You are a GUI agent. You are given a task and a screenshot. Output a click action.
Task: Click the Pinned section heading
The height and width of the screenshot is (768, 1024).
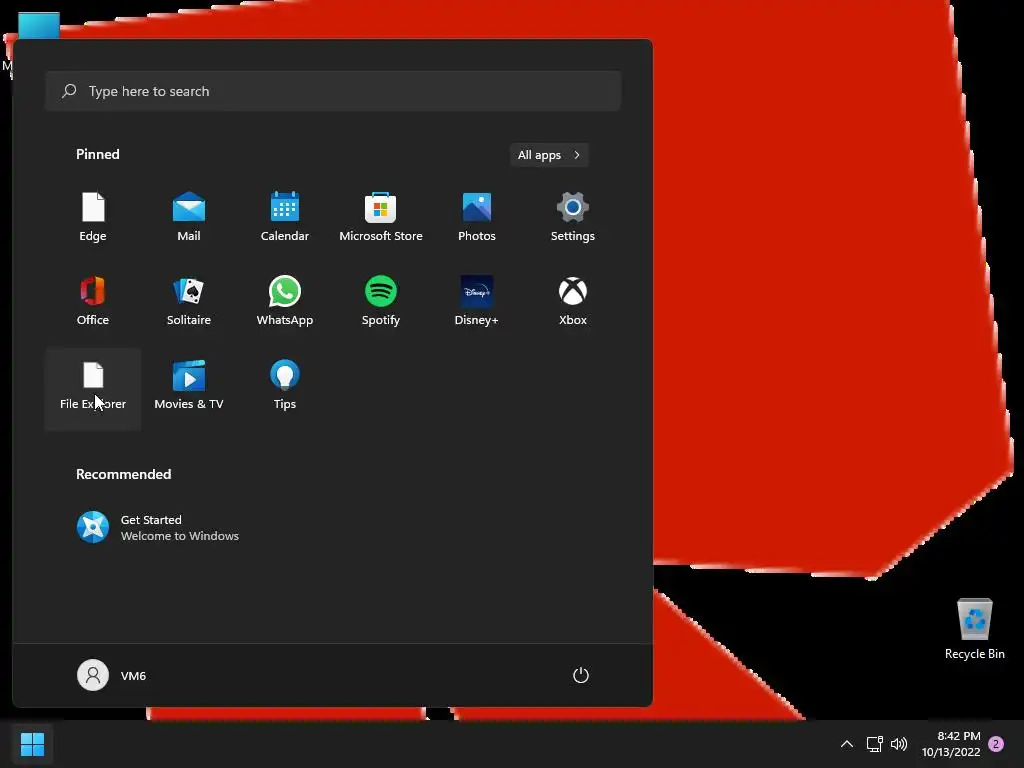point(98,154)
